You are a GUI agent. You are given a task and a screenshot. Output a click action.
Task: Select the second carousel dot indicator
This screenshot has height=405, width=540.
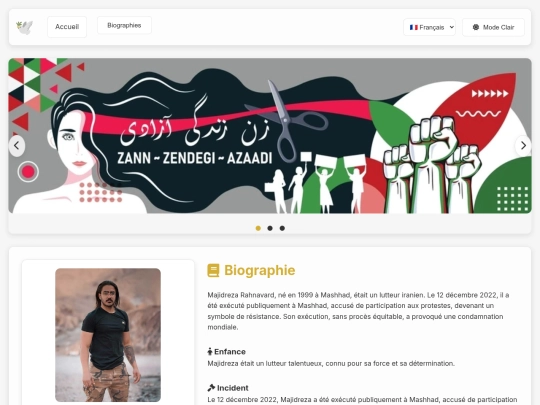point(270,228)
